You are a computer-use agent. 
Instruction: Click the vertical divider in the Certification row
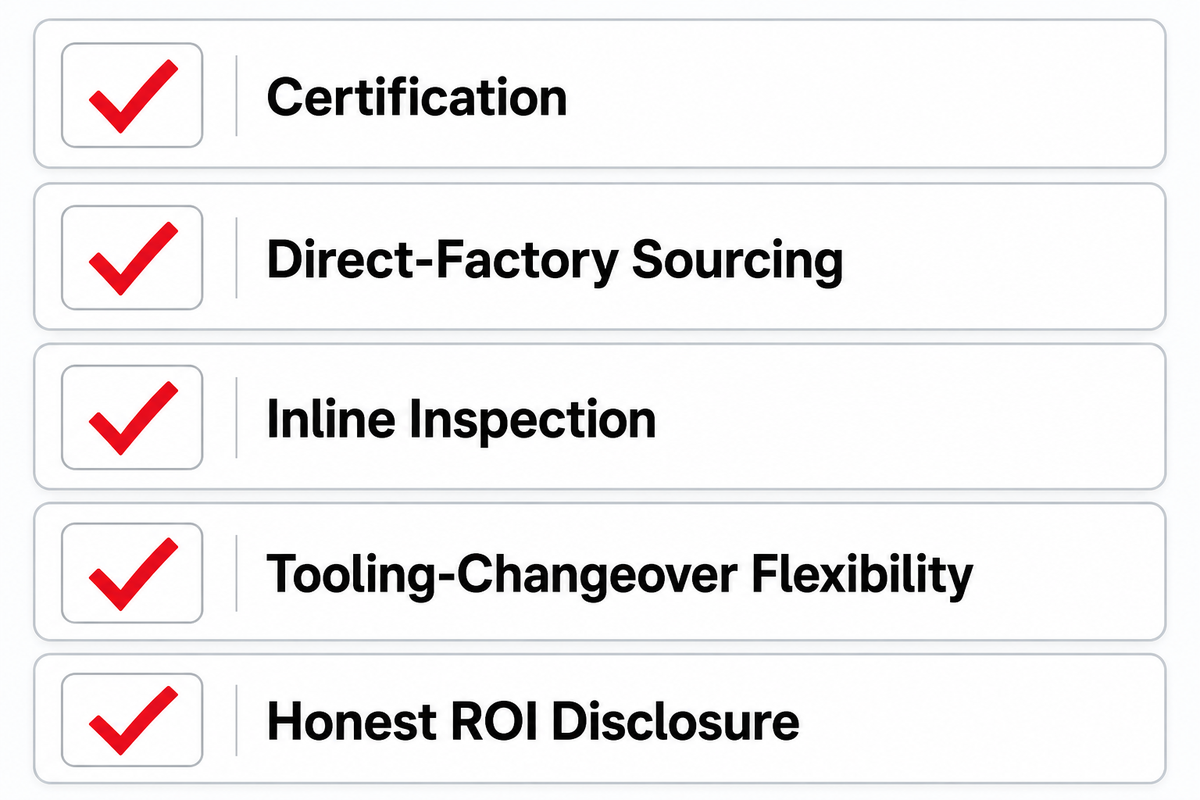(x=236, y=95)
